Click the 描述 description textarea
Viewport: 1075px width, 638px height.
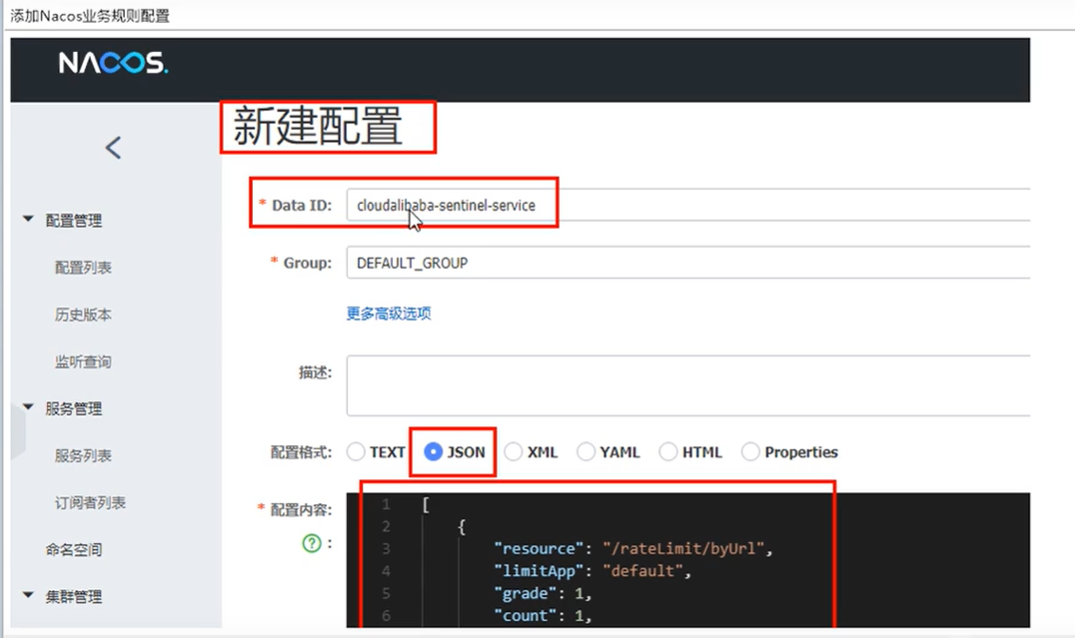tap(688, 385)
